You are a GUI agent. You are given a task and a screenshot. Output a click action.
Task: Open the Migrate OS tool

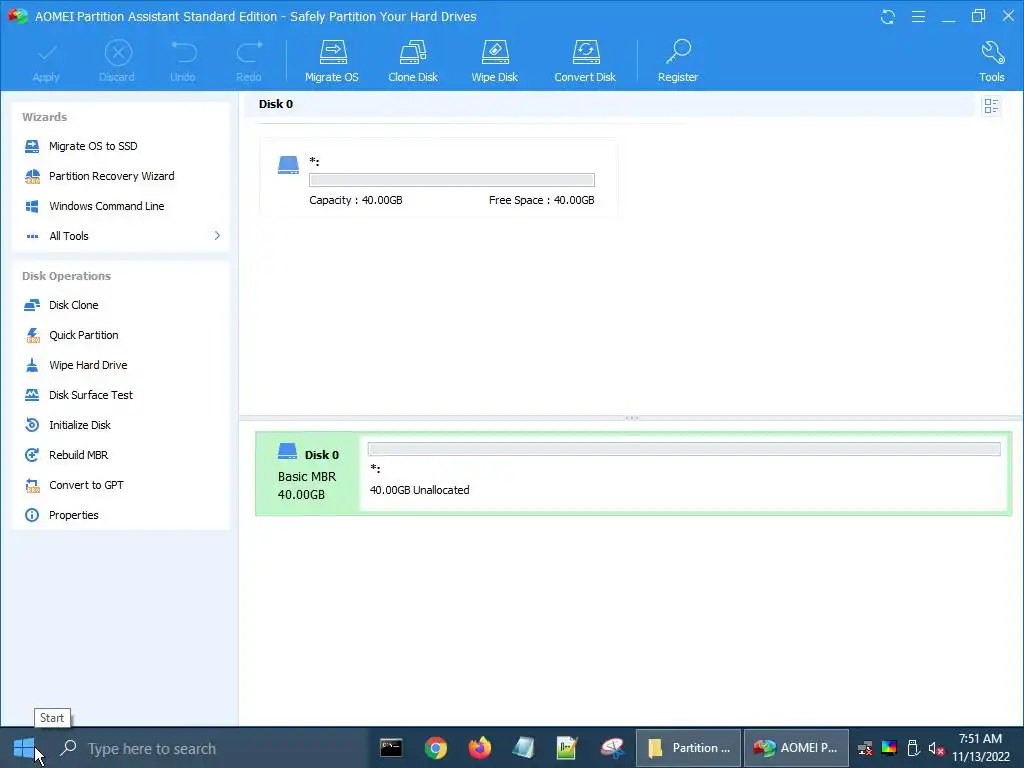pyautogui.click(x=332, y=62)
